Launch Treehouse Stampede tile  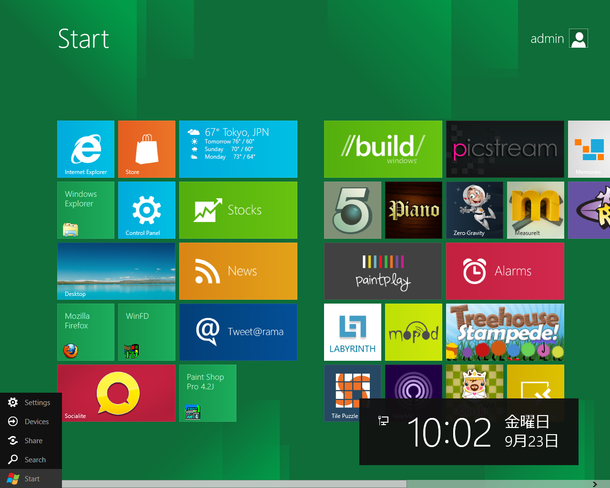505,332
